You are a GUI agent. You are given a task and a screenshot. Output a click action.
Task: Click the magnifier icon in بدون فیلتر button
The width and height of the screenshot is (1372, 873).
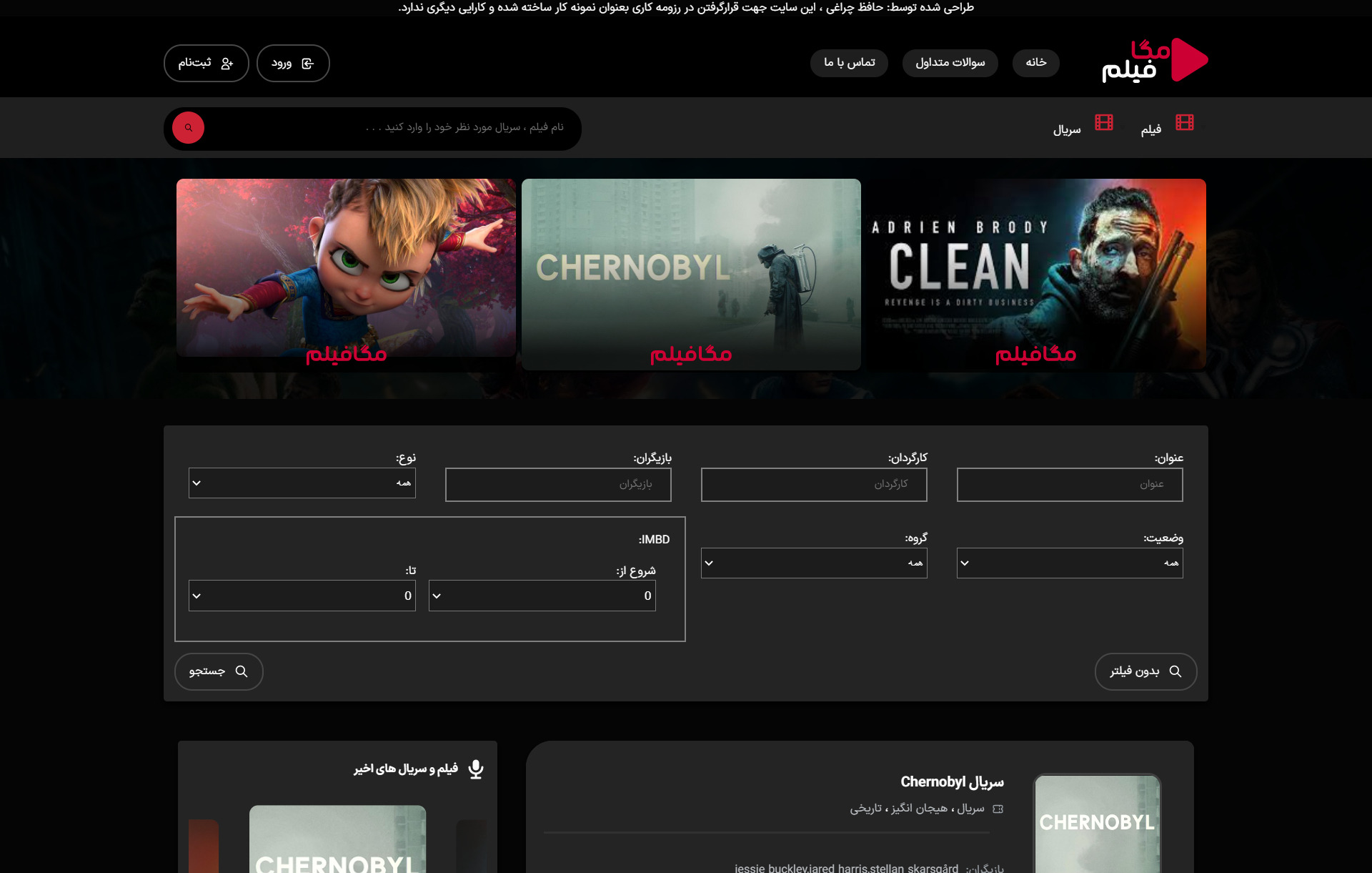tap(1175, 671)
